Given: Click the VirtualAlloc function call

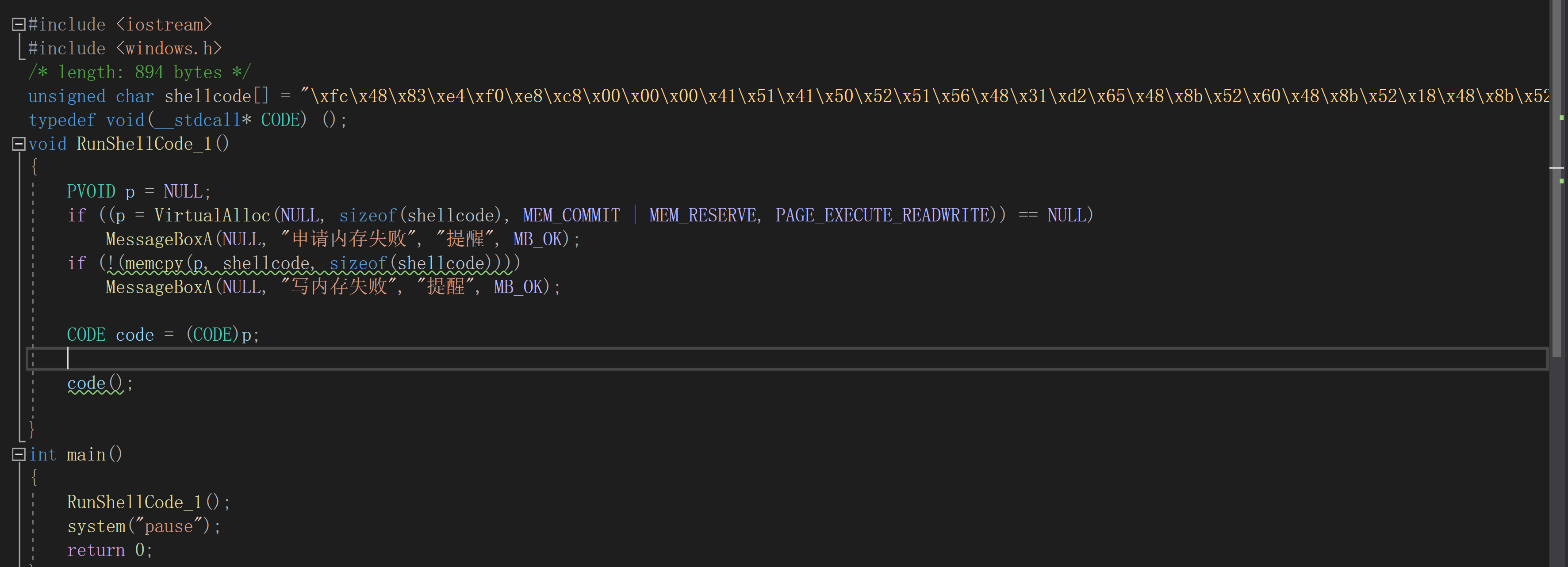Looking at the screenshot, I should pos(212,215).
